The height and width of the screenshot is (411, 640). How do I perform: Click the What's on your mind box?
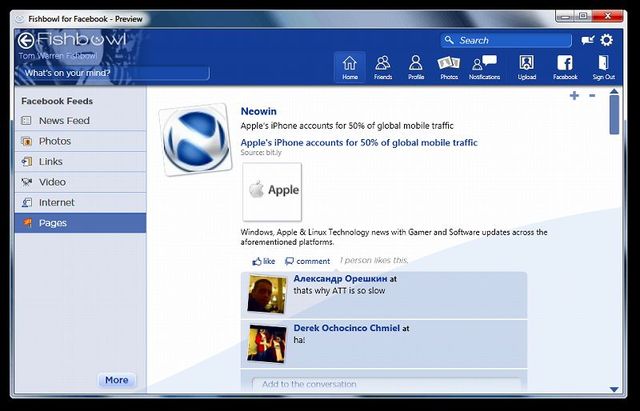(113, 73)
